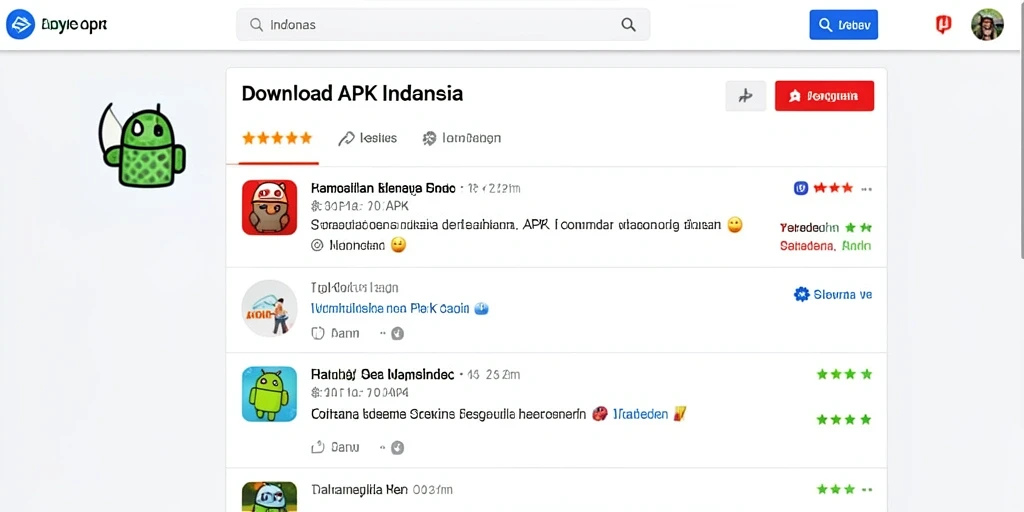Viewport: 1024px width, 512px height.
Task: Click the smiley emoji after the first description
Action: (735, 225)
